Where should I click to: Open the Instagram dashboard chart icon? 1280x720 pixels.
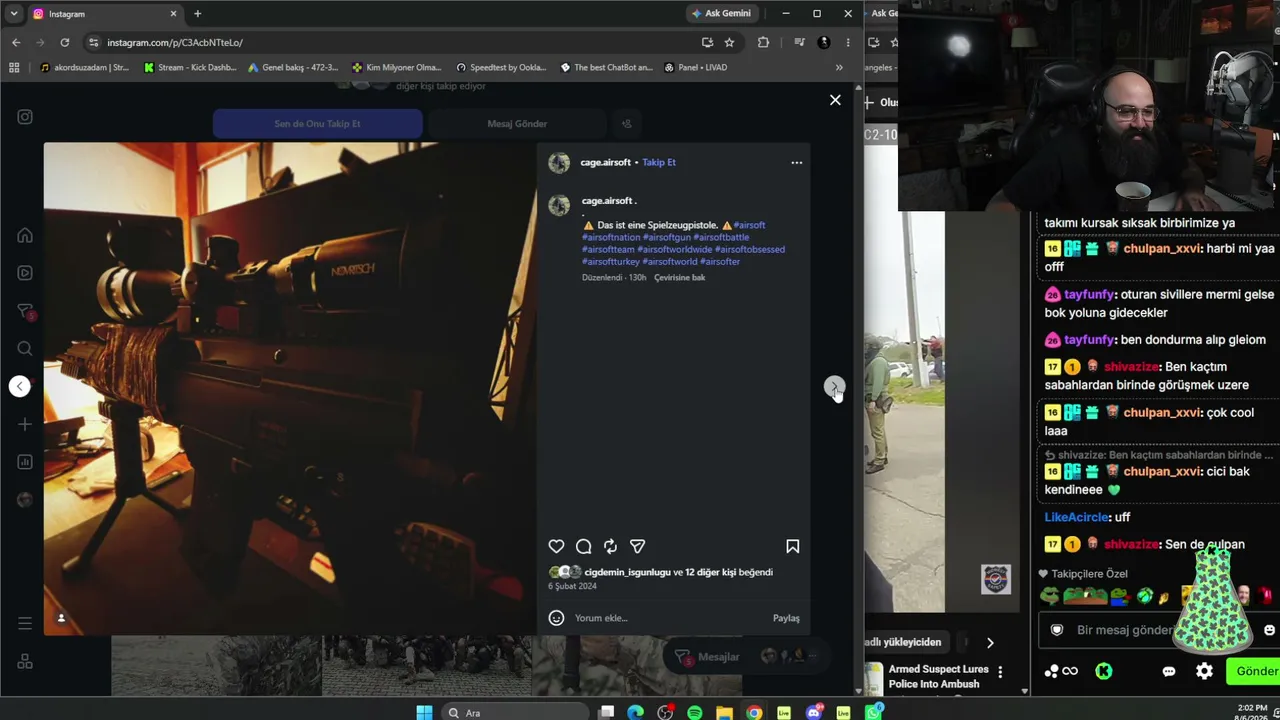pos(25,462)
